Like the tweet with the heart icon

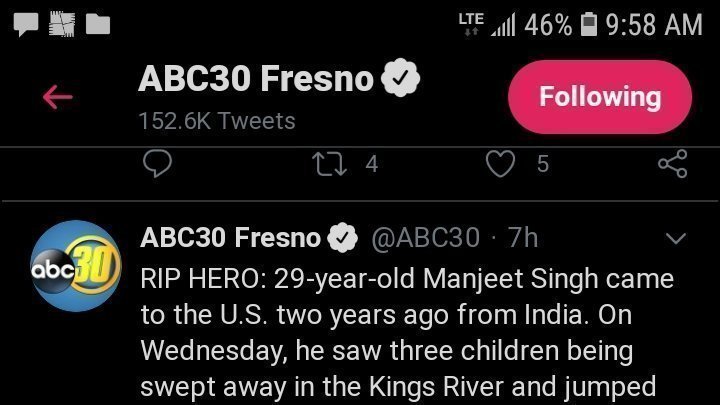click(x=500, y=163)
